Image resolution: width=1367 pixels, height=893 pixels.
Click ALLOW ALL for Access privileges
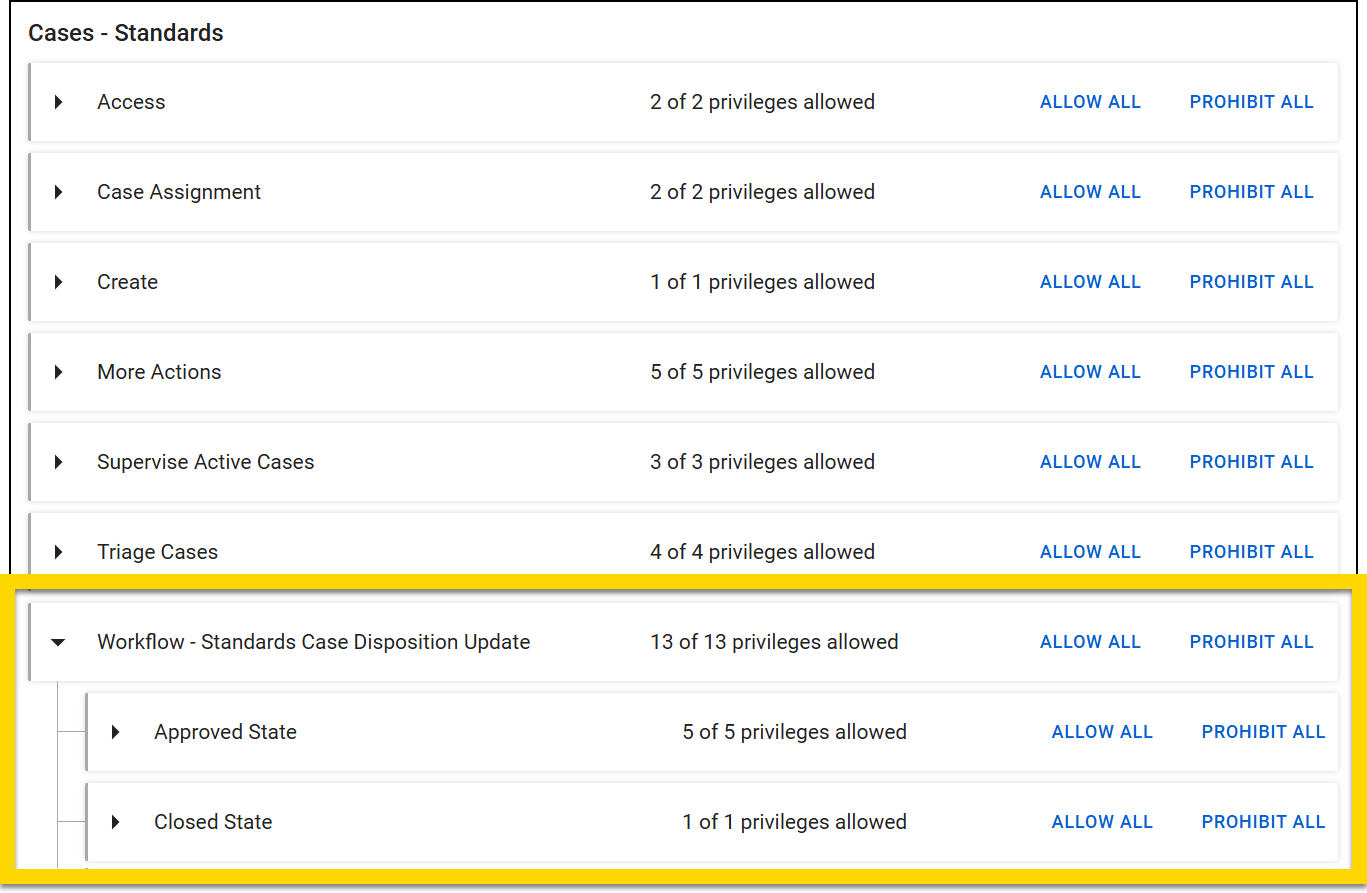(1089, 101)
